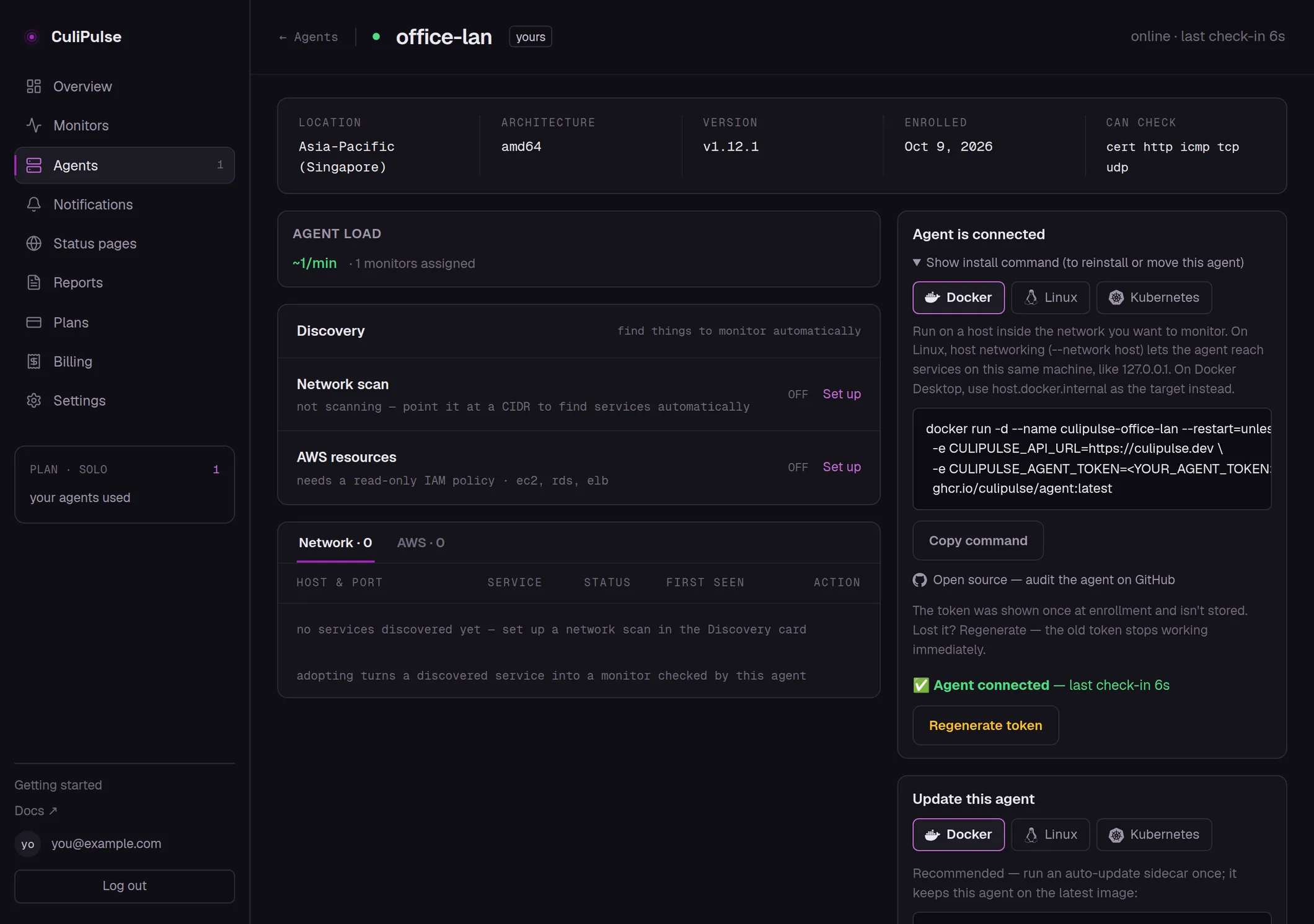This screenshot has height=924, width=1314.
Task: Click the Settings gear icon
Action: click(34, 400)
